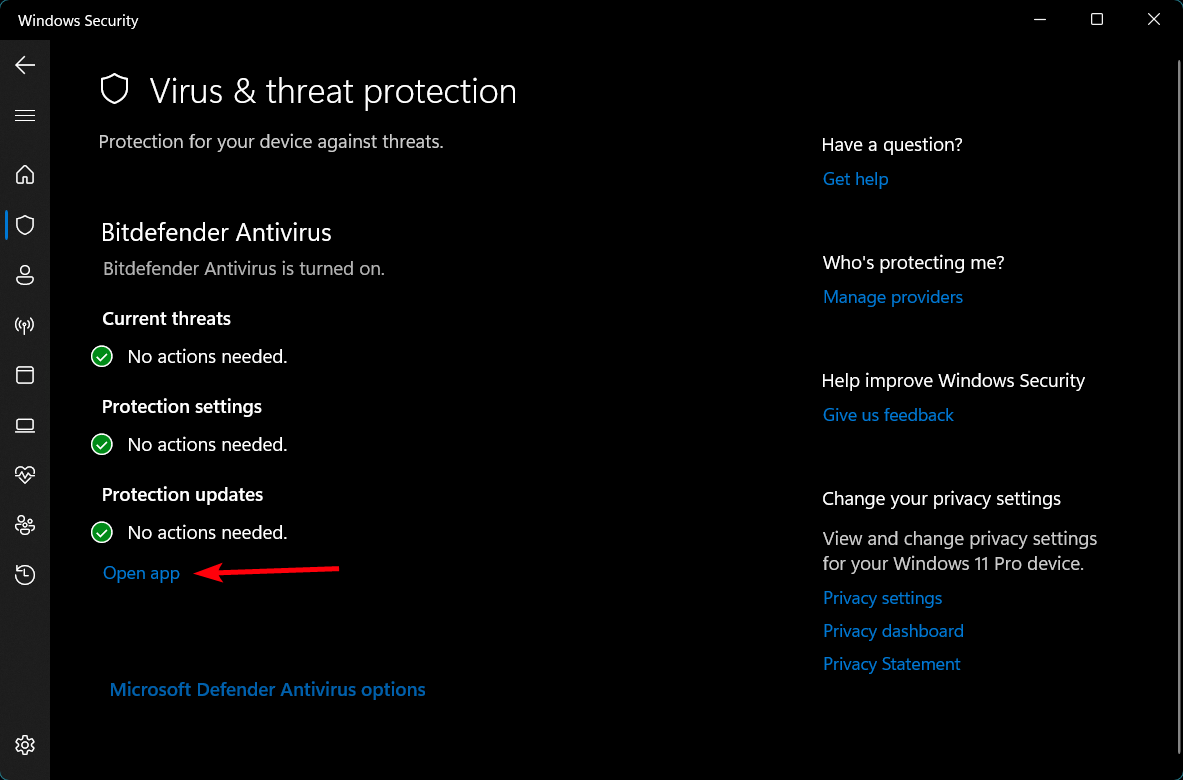Viewport: 1183px width, 780px height.
Task: Go to Home in sidebar
Action: click(25, 175)
